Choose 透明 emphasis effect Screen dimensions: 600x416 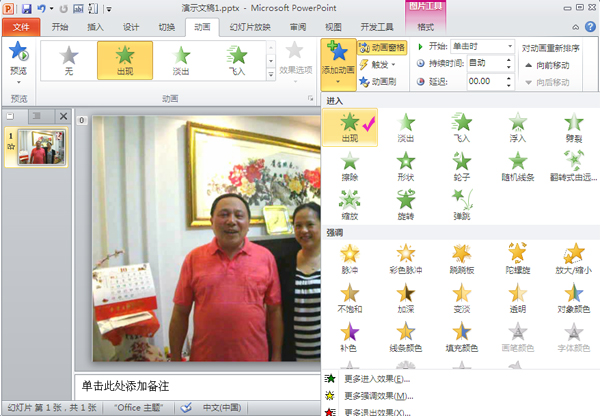point(518,298)
